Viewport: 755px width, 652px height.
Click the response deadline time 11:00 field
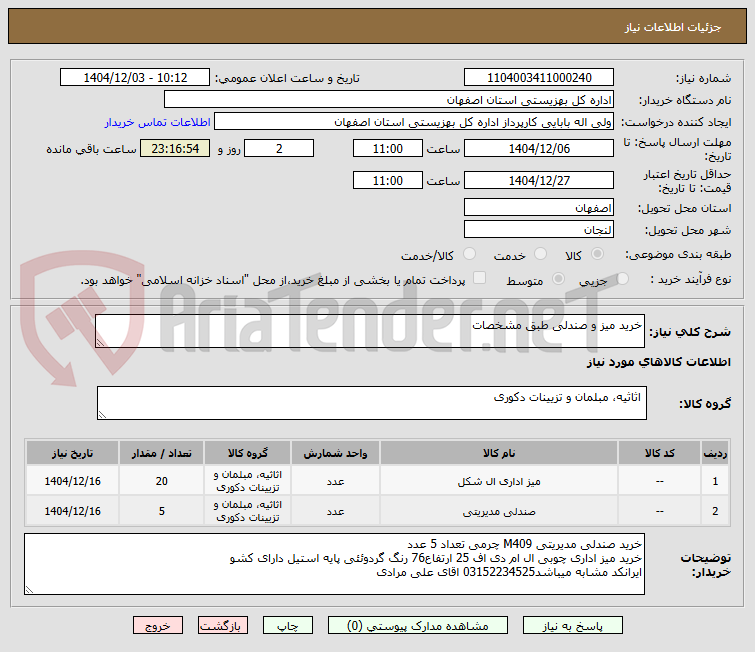[x=388, y=148]
